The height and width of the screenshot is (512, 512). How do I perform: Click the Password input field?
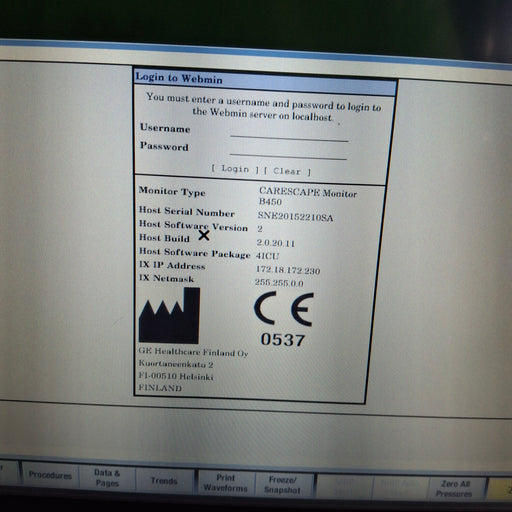click(x=288, y=153)
